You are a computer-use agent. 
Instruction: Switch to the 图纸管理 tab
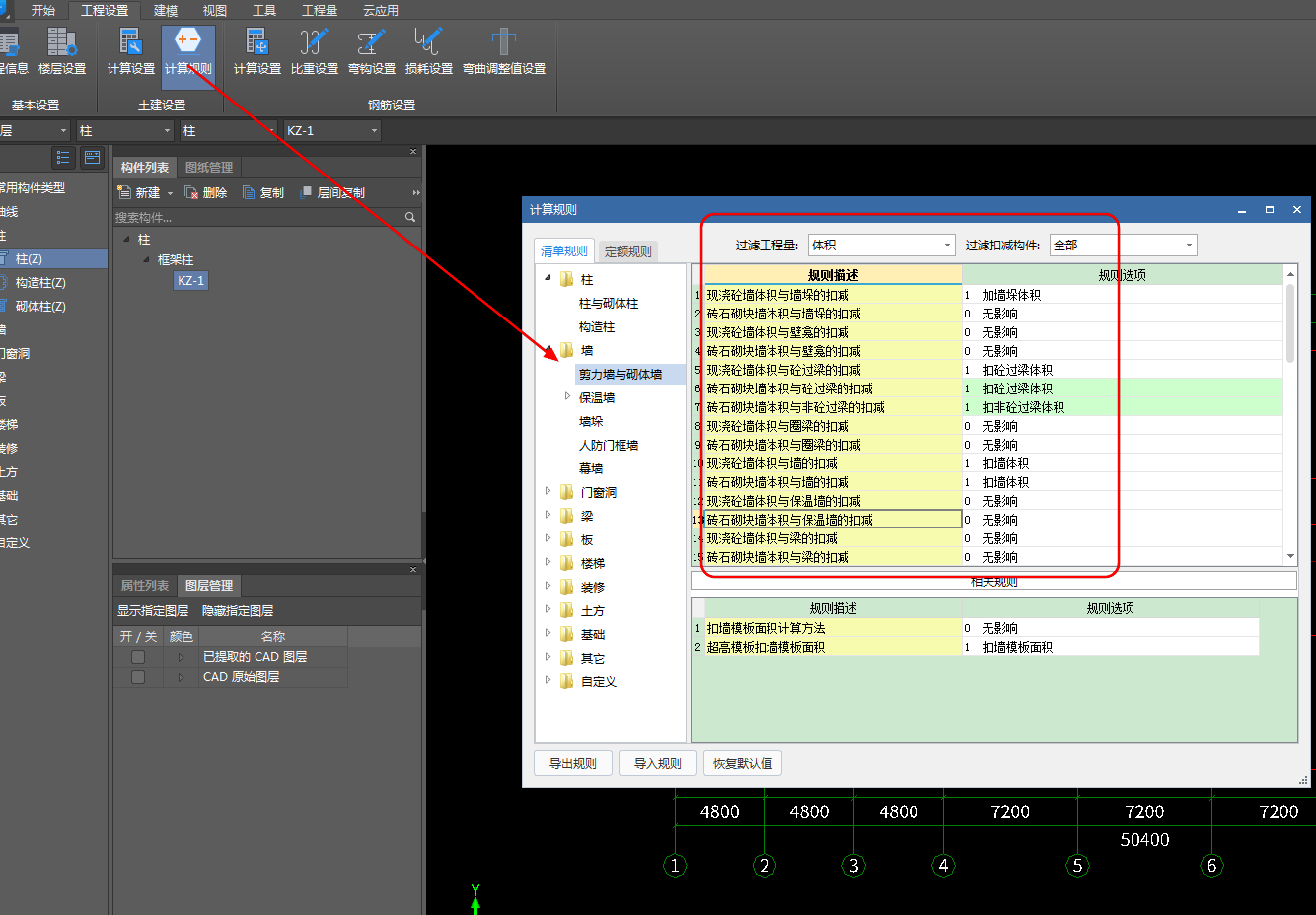[x=209, y=168]
